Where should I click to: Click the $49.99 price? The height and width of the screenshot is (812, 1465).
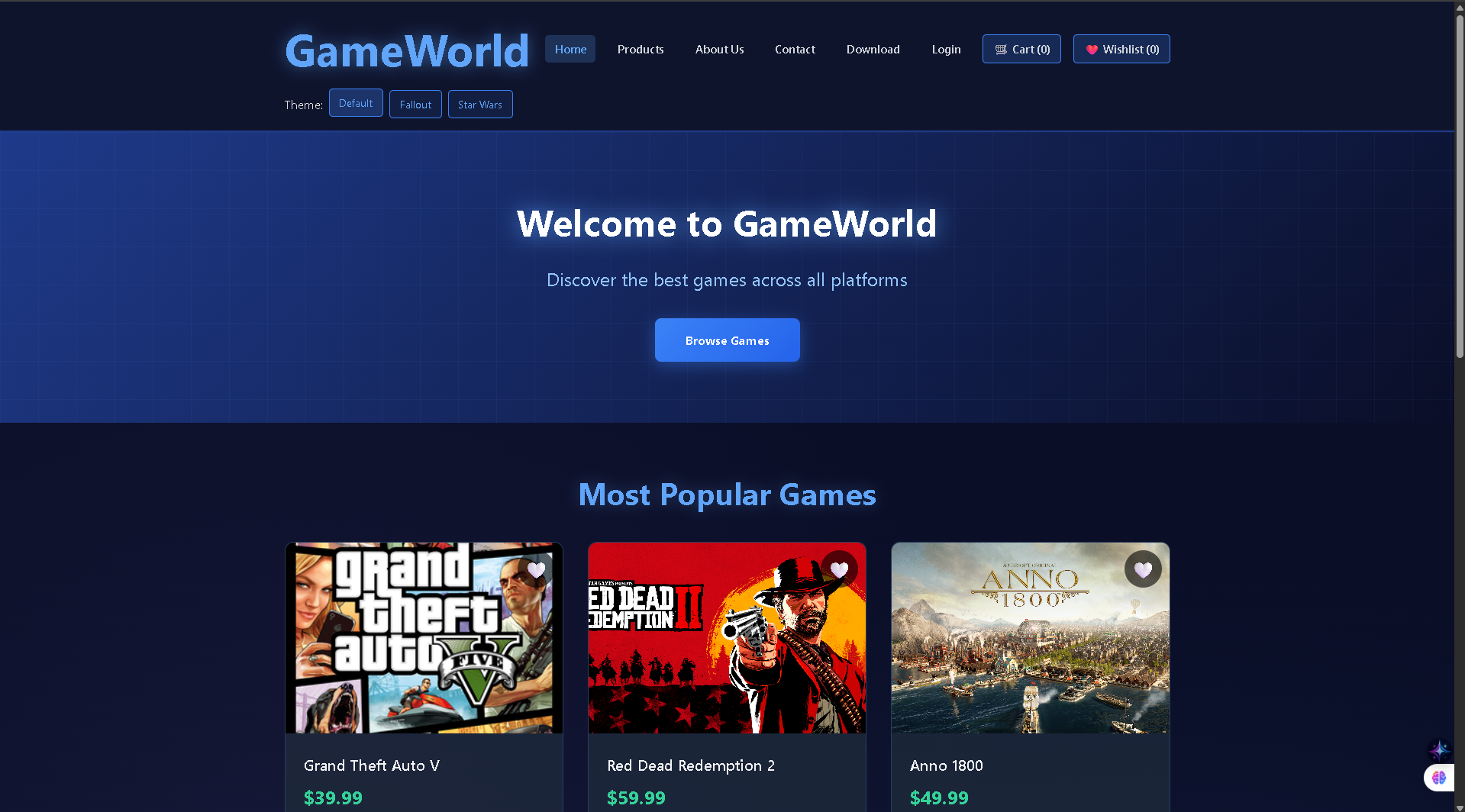939,797
